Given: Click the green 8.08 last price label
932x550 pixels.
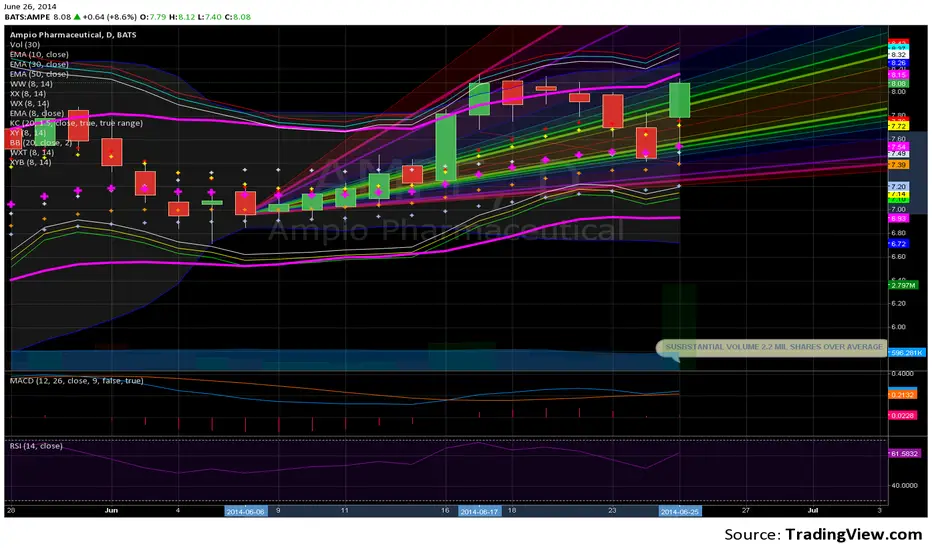Looking at the screenshot, I should click(898, 84).
